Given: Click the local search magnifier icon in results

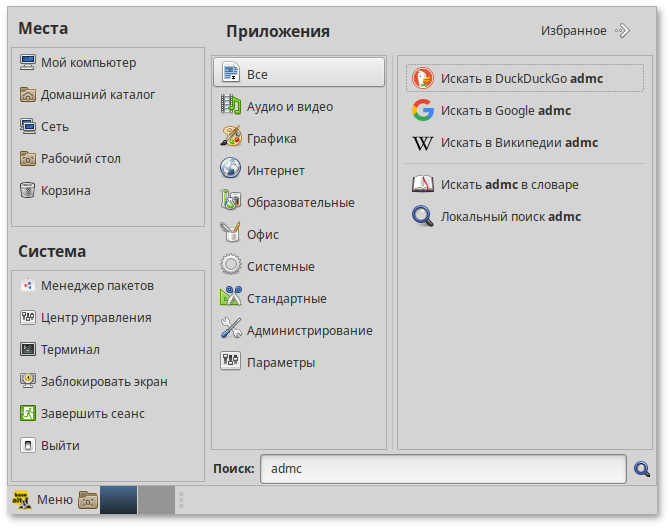Looking at the screenshot, I should (x=423, y=217).
